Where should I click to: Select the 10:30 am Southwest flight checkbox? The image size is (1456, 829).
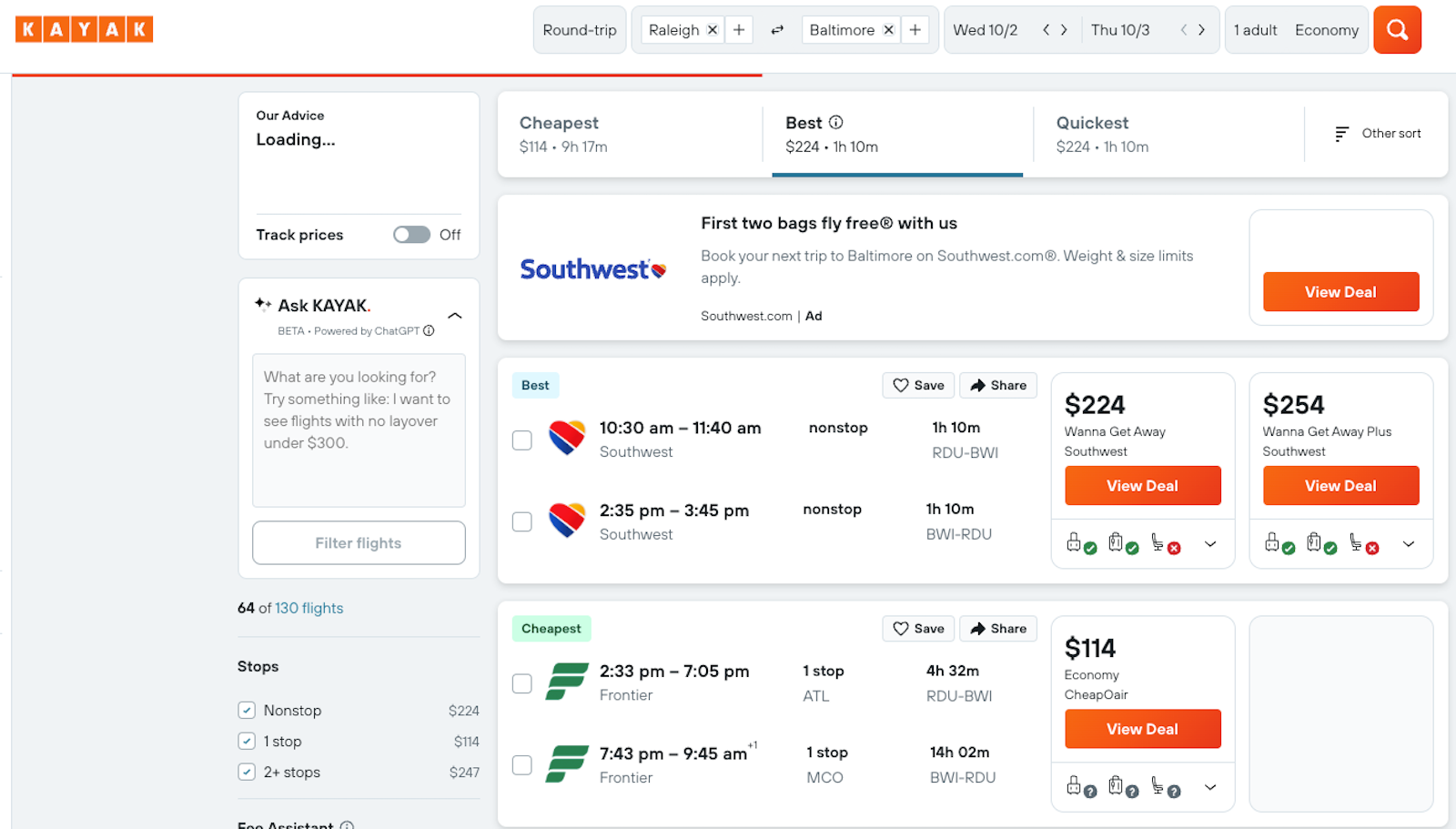tap(522, 440)
